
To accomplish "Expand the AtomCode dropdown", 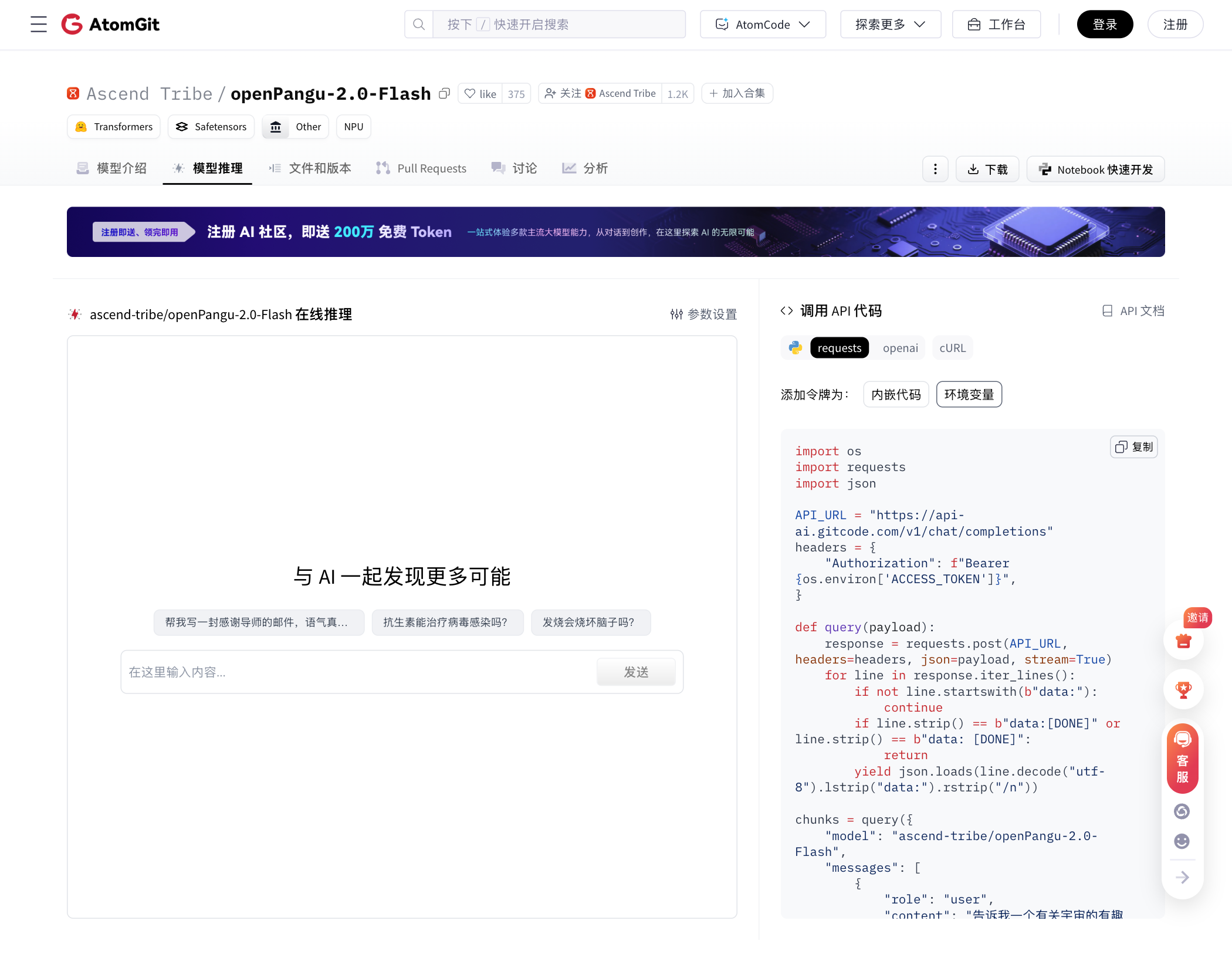I will tap(763, 24).
